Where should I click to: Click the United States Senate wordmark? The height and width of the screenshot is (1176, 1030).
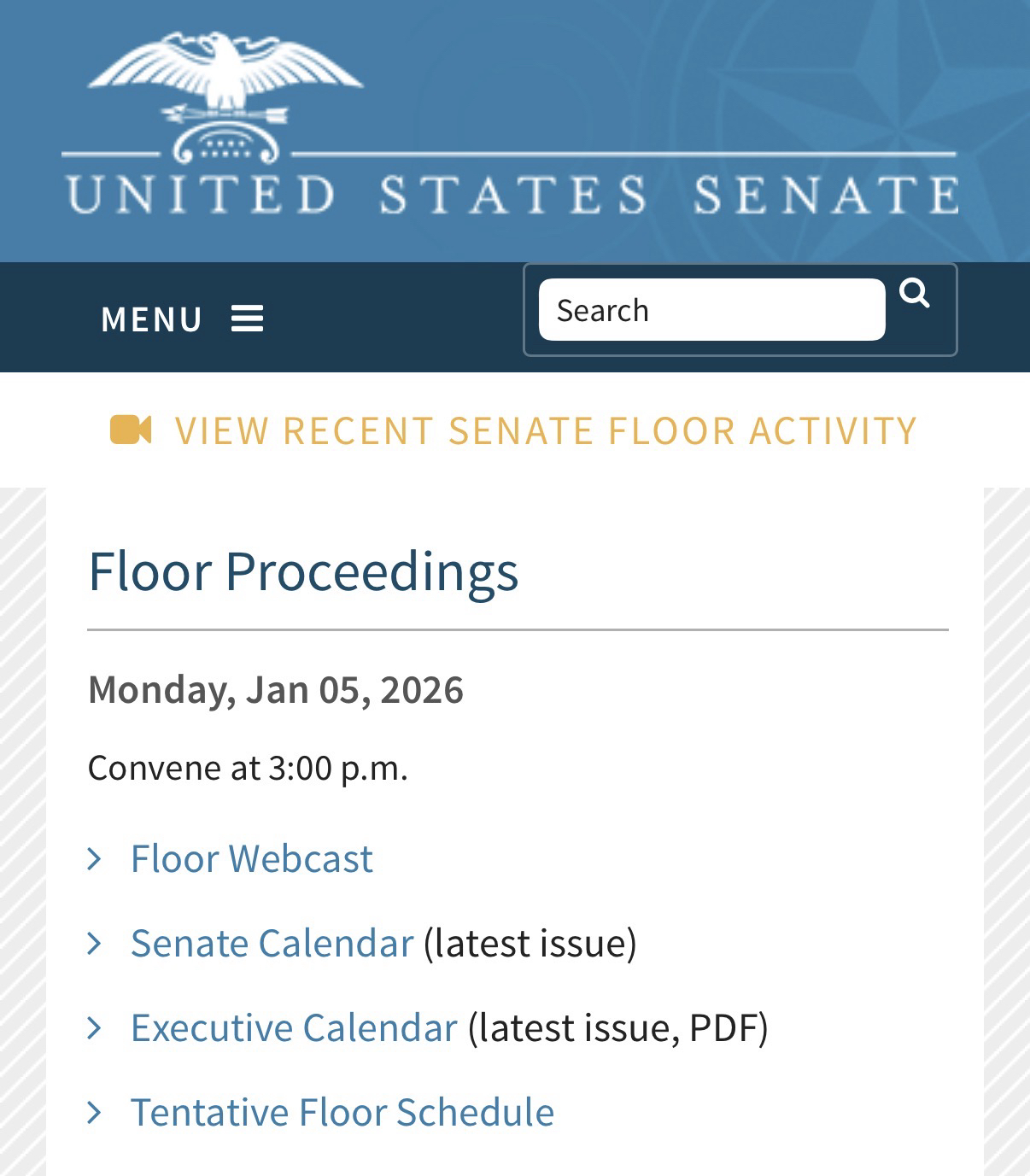coord(512,195)
